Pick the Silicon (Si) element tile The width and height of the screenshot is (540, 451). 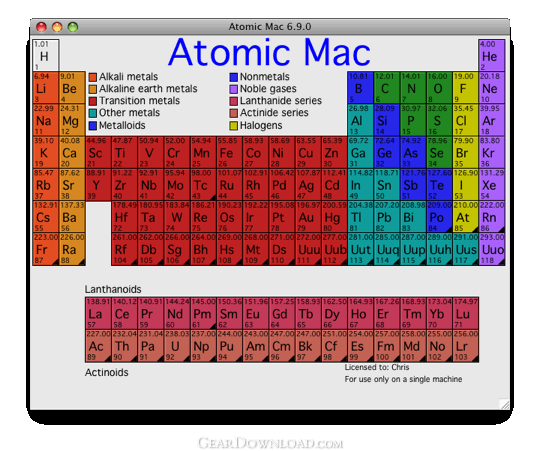386,120
